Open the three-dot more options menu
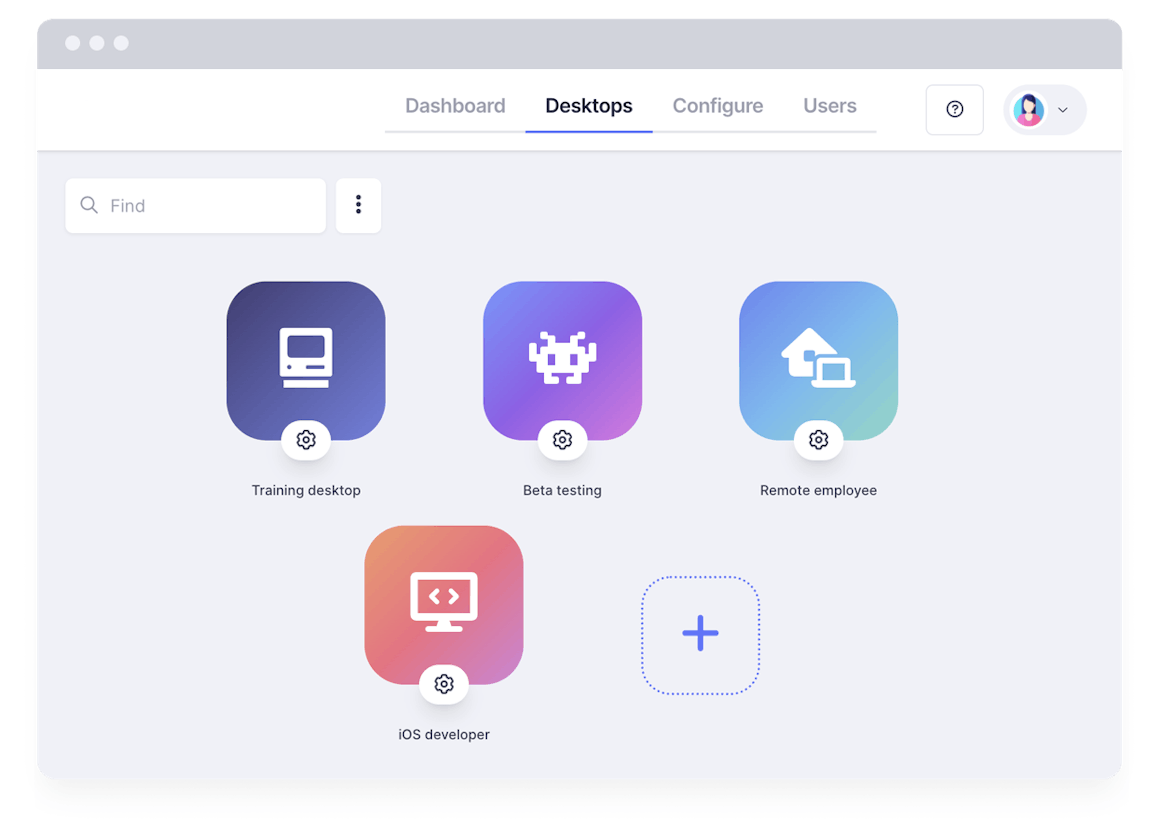The image size is (1160, 835). pyautogui.click(x=358, y=205)
